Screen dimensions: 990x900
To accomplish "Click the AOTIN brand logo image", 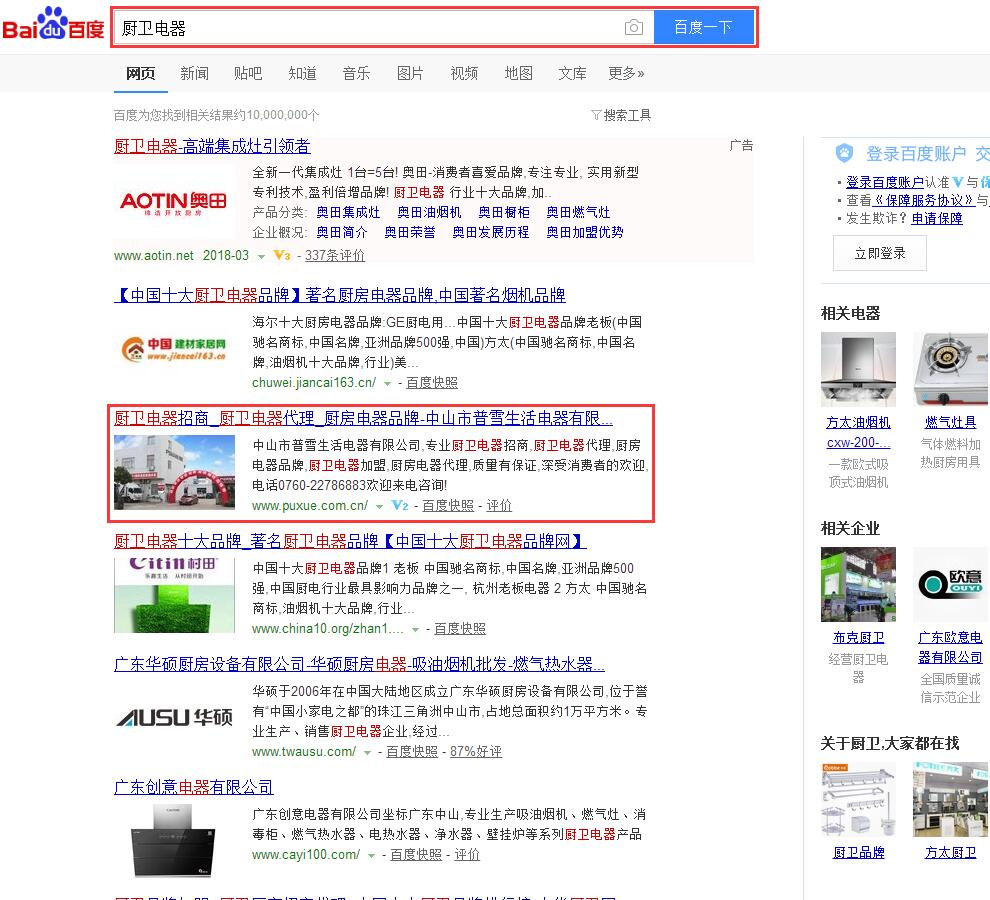I will tap(173, 204).
